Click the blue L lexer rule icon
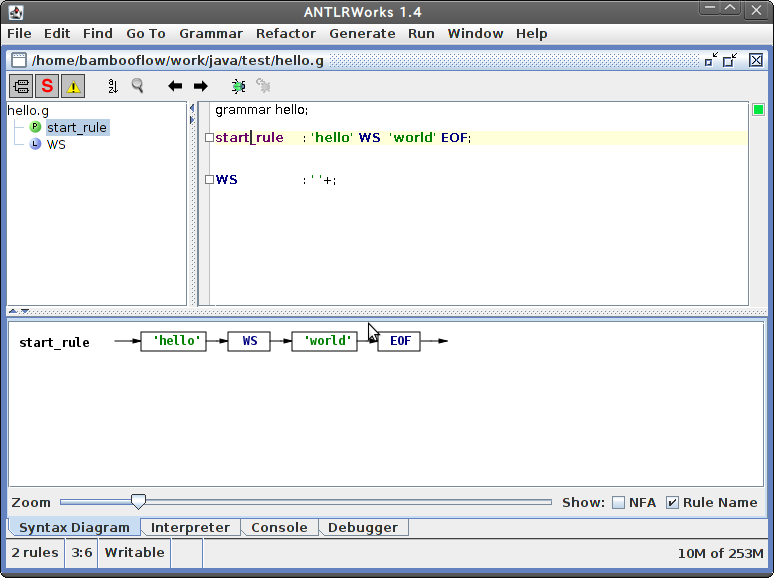The width and height of the screenshot is (774, 578). click(x=35, y=144)
